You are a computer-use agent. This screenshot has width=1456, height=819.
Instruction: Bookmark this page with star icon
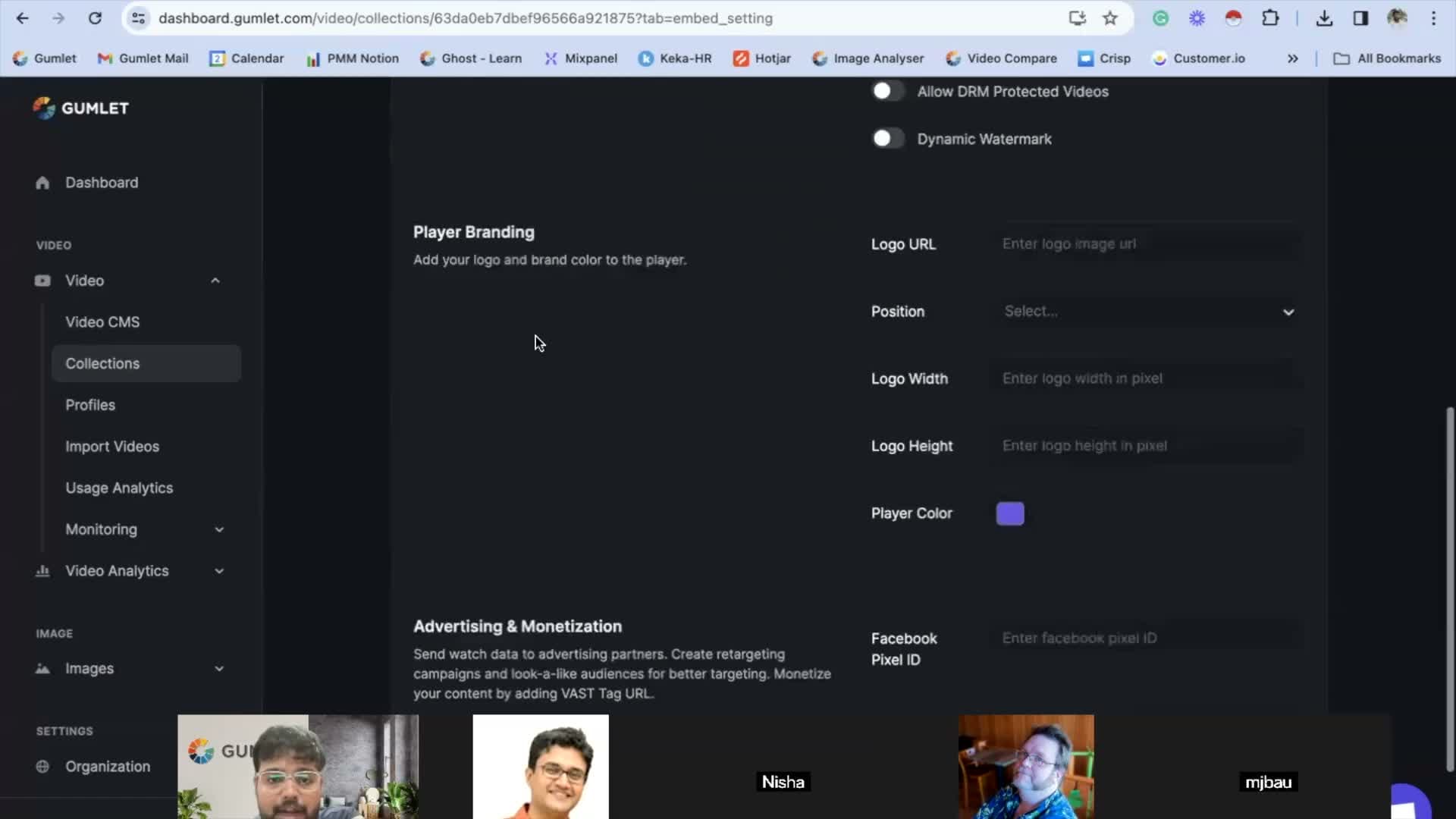point(1110,18)
